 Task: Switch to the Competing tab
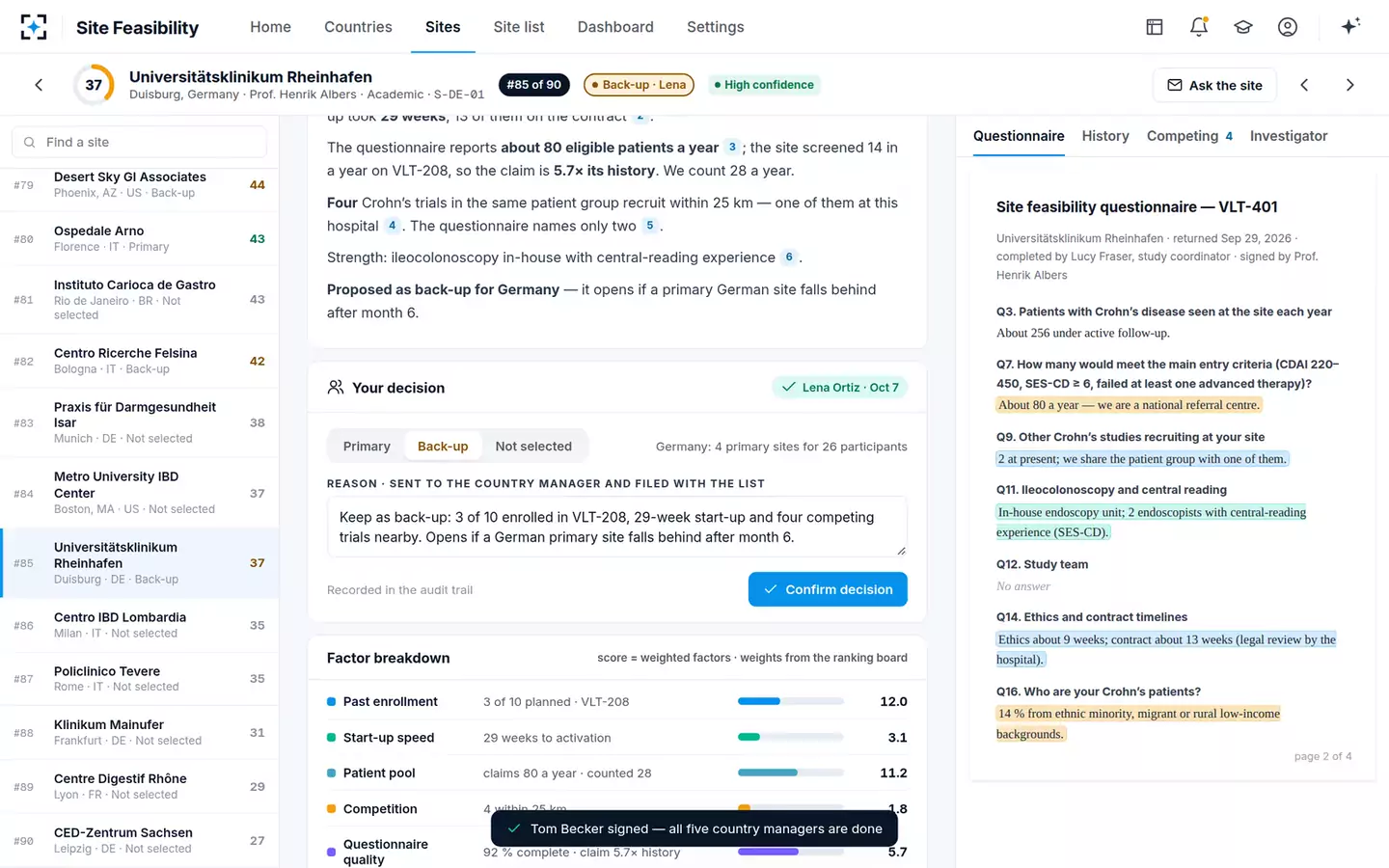point(1189,136)
